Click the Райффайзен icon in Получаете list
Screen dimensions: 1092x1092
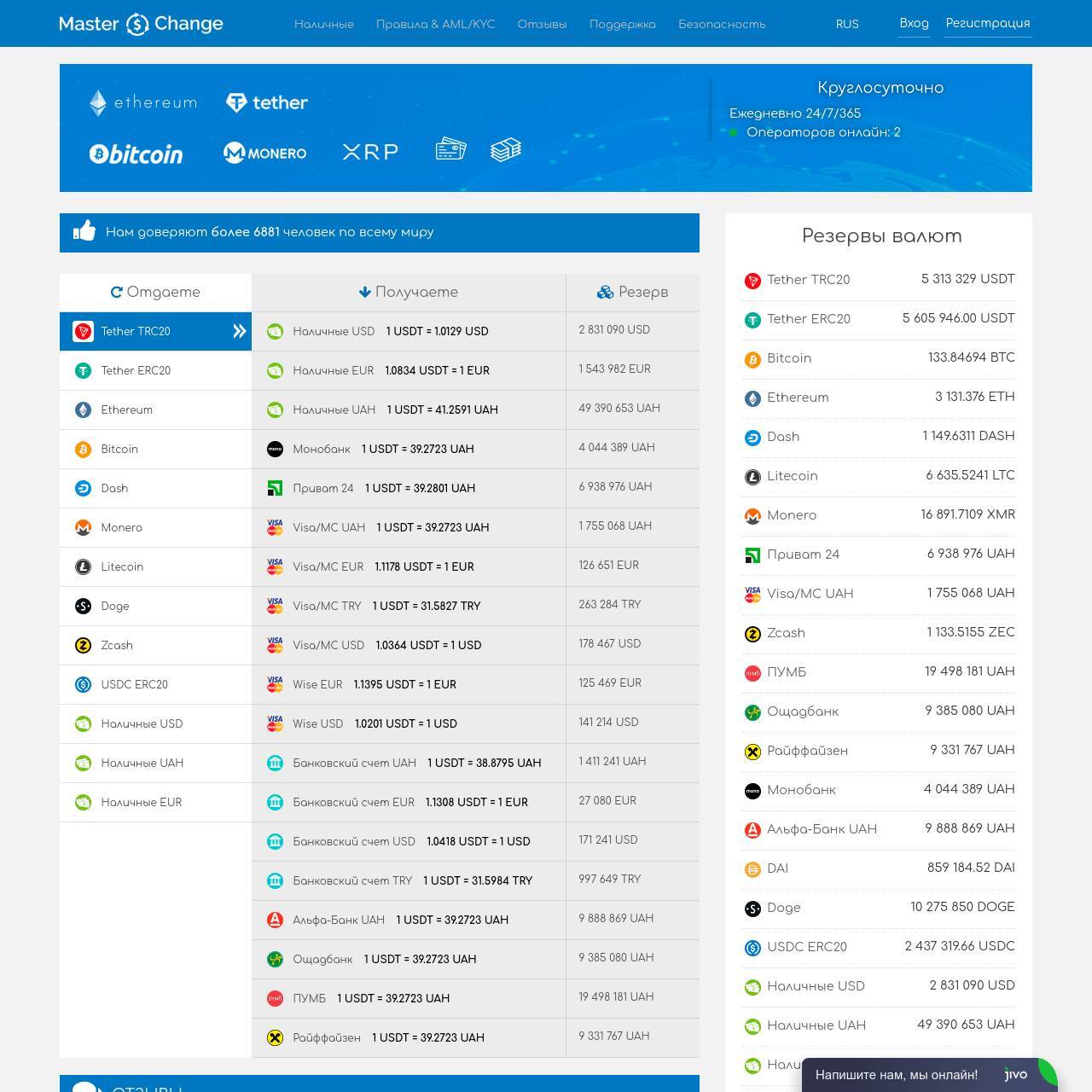[x=275, y=1037]
